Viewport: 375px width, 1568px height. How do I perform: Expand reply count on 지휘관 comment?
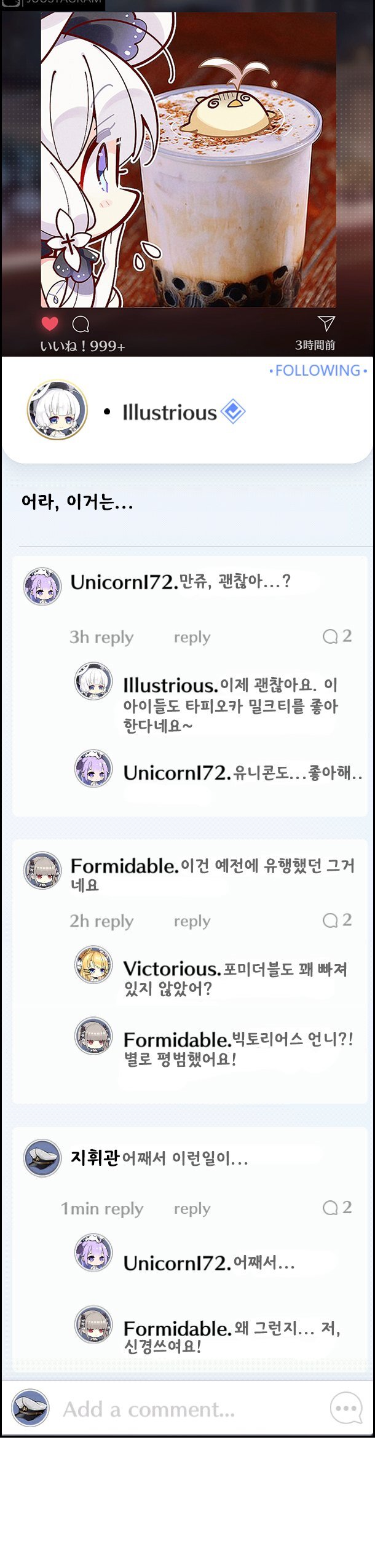point(337,1207)
